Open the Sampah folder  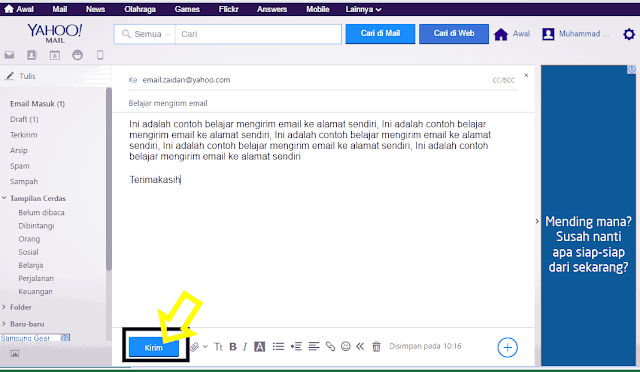click(x=24, y=181)
